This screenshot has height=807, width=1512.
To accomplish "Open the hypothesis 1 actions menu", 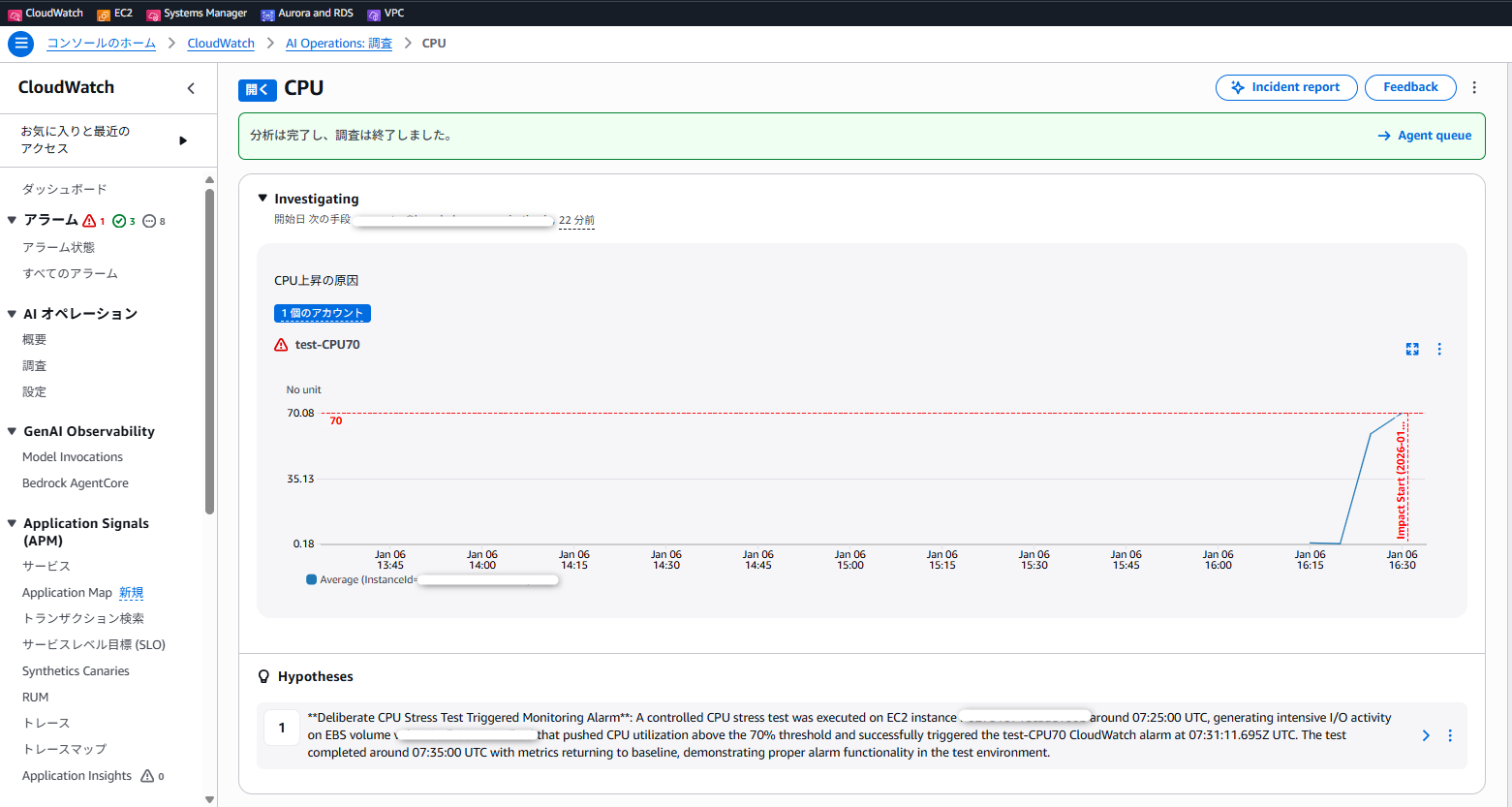I will 1450,735.
